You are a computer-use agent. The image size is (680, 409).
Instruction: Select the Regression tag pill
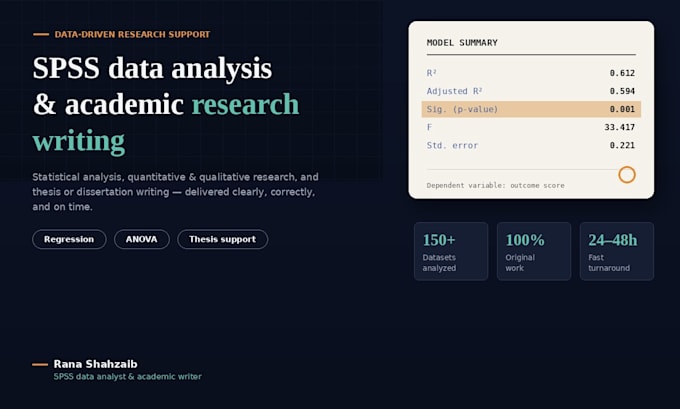coord(69,239)
